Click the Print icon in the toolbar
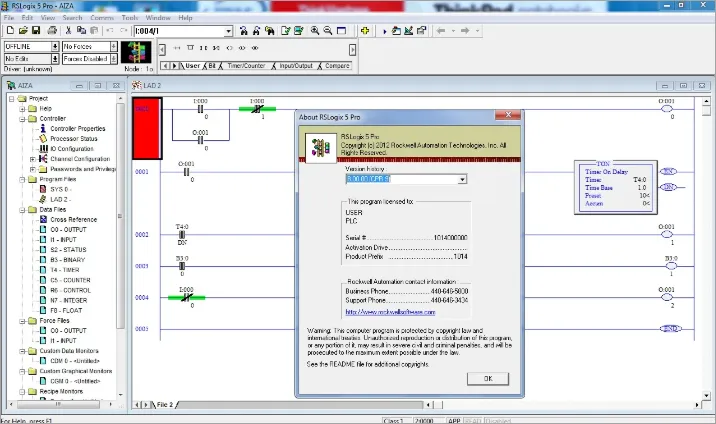716x424 pixels. [x=52, y=31]
